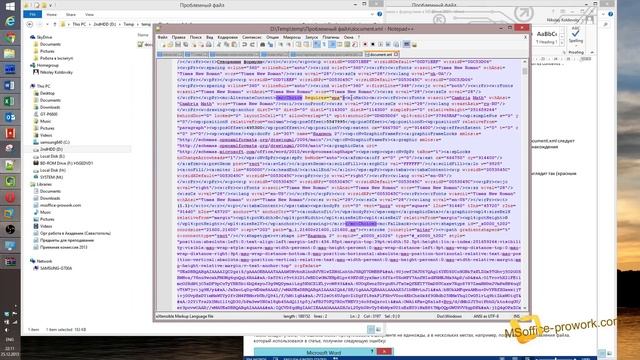This screenshot has width=640, height=360.
Task: Click Paste icon in Notepad++ toolbar
Action: coord(234,44)
